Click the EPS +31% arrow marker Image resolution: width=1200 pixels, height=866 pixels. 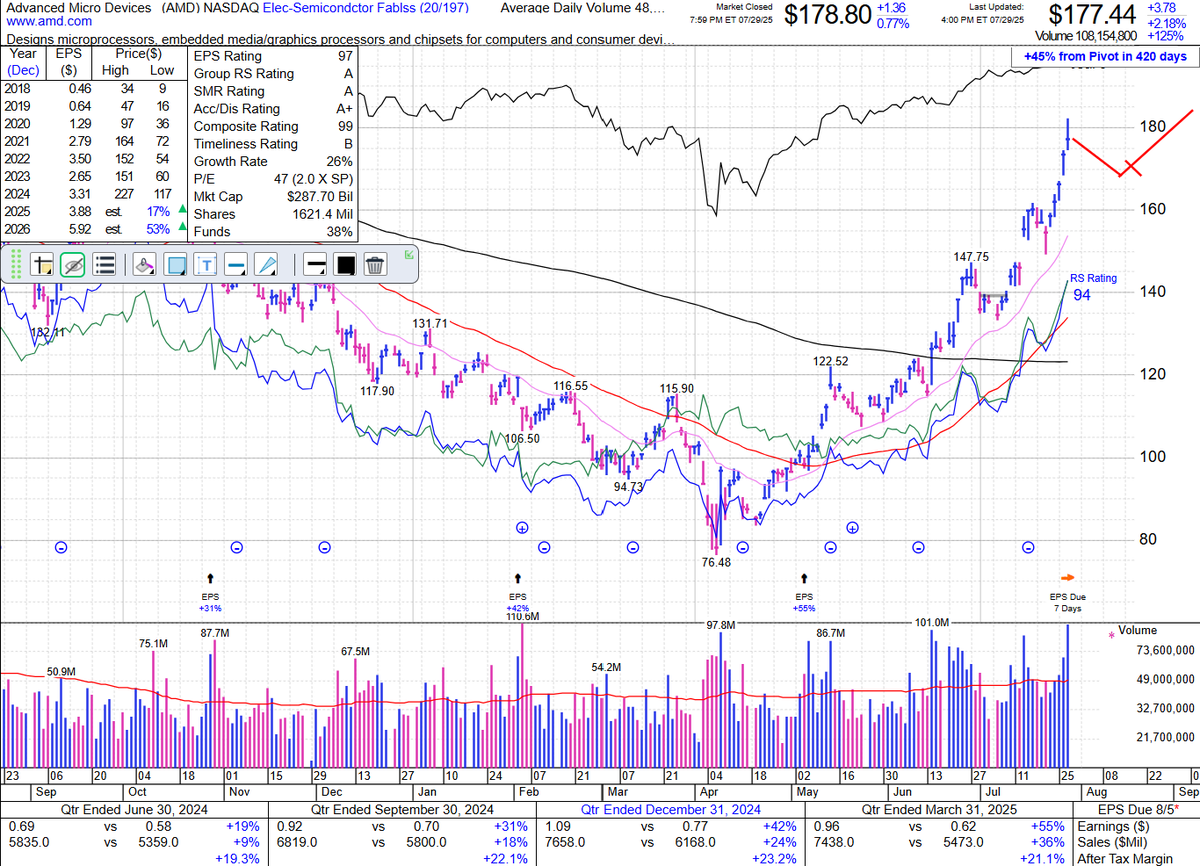pyautogui.click(x=210, y=578)
